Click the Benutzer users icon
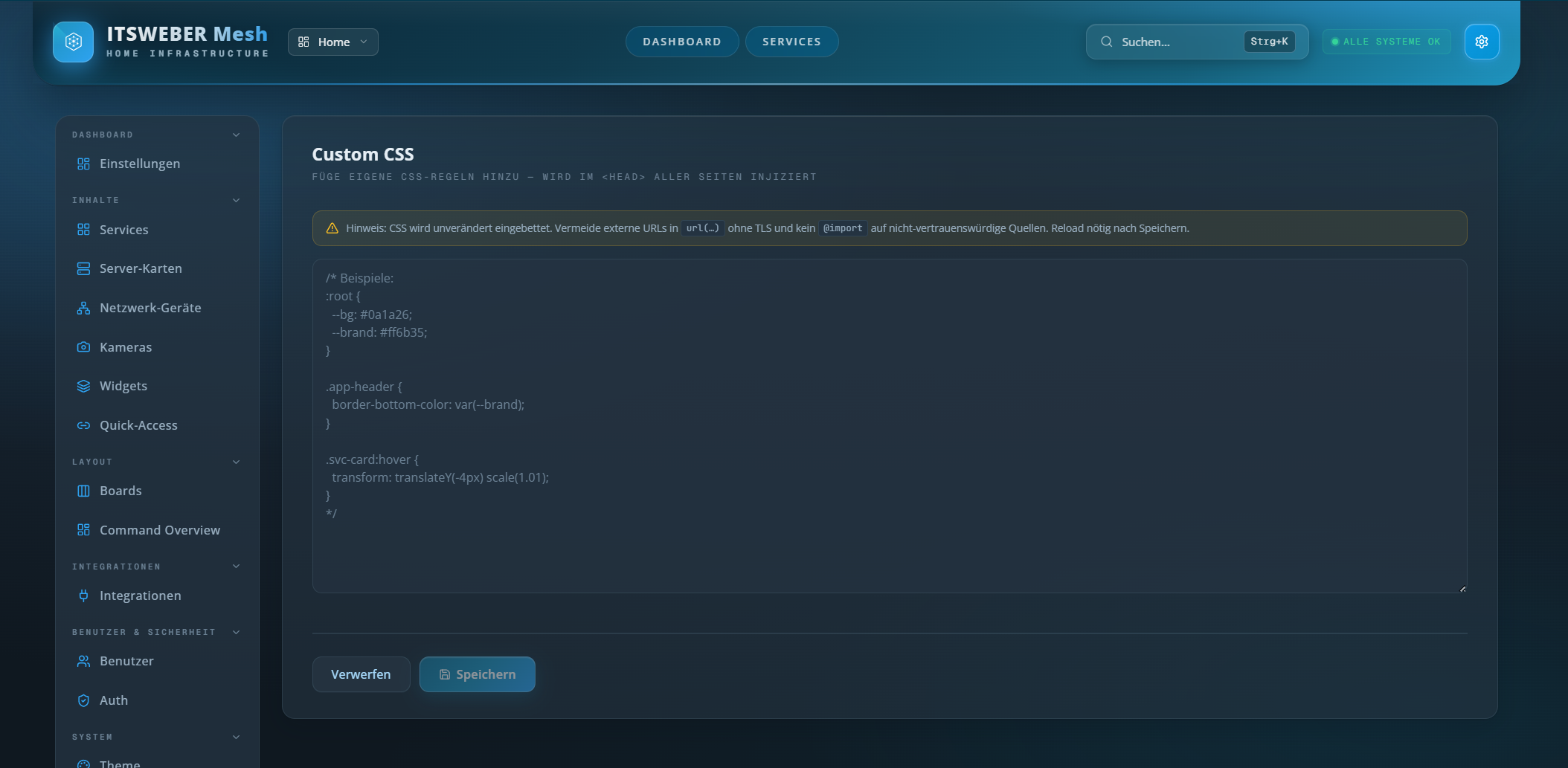The image size is (1568, 768). click(x=83, y=661)
